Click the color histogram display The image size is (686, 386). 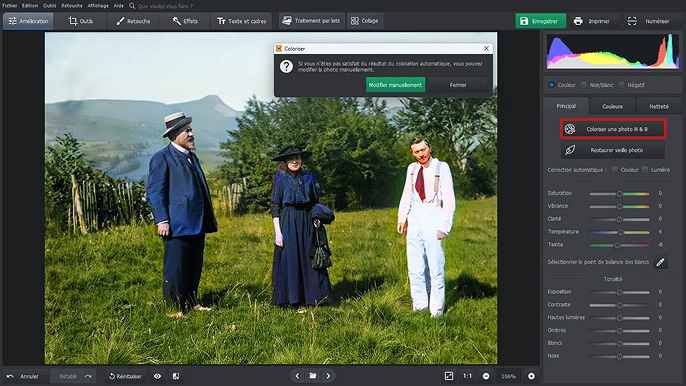tap(612, 52)
